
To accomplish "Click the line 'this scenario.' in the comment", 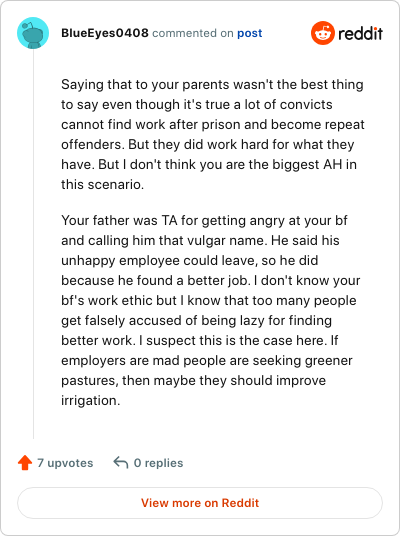I will [102, 184].
